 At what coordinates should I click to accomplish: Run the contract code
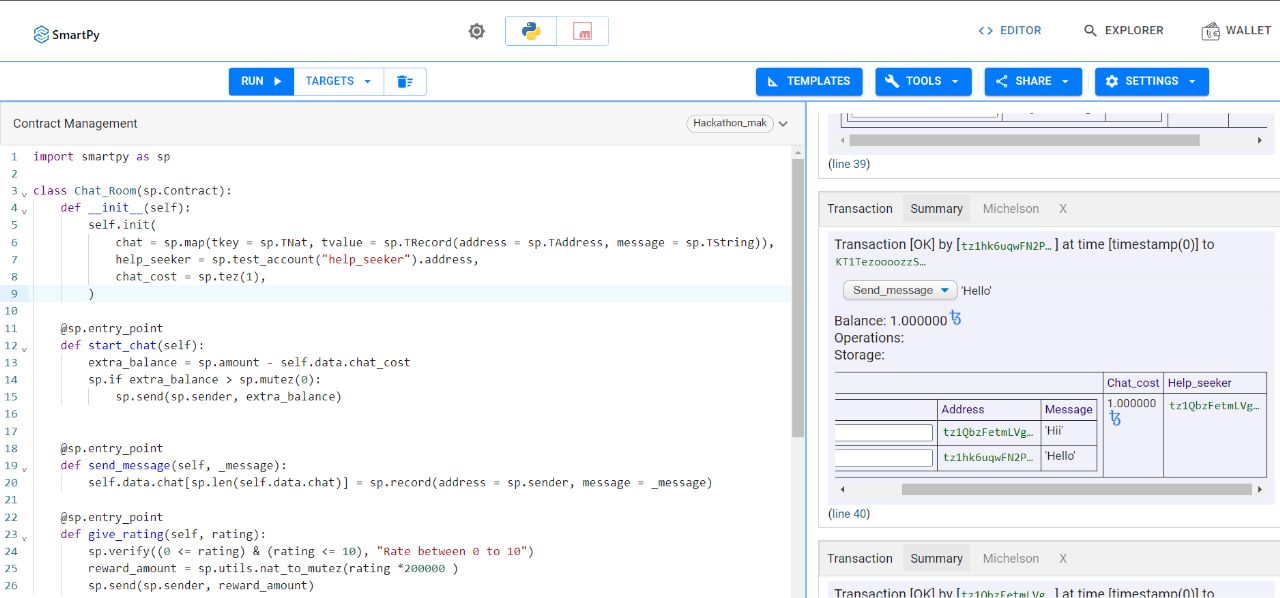click(261, 81)
